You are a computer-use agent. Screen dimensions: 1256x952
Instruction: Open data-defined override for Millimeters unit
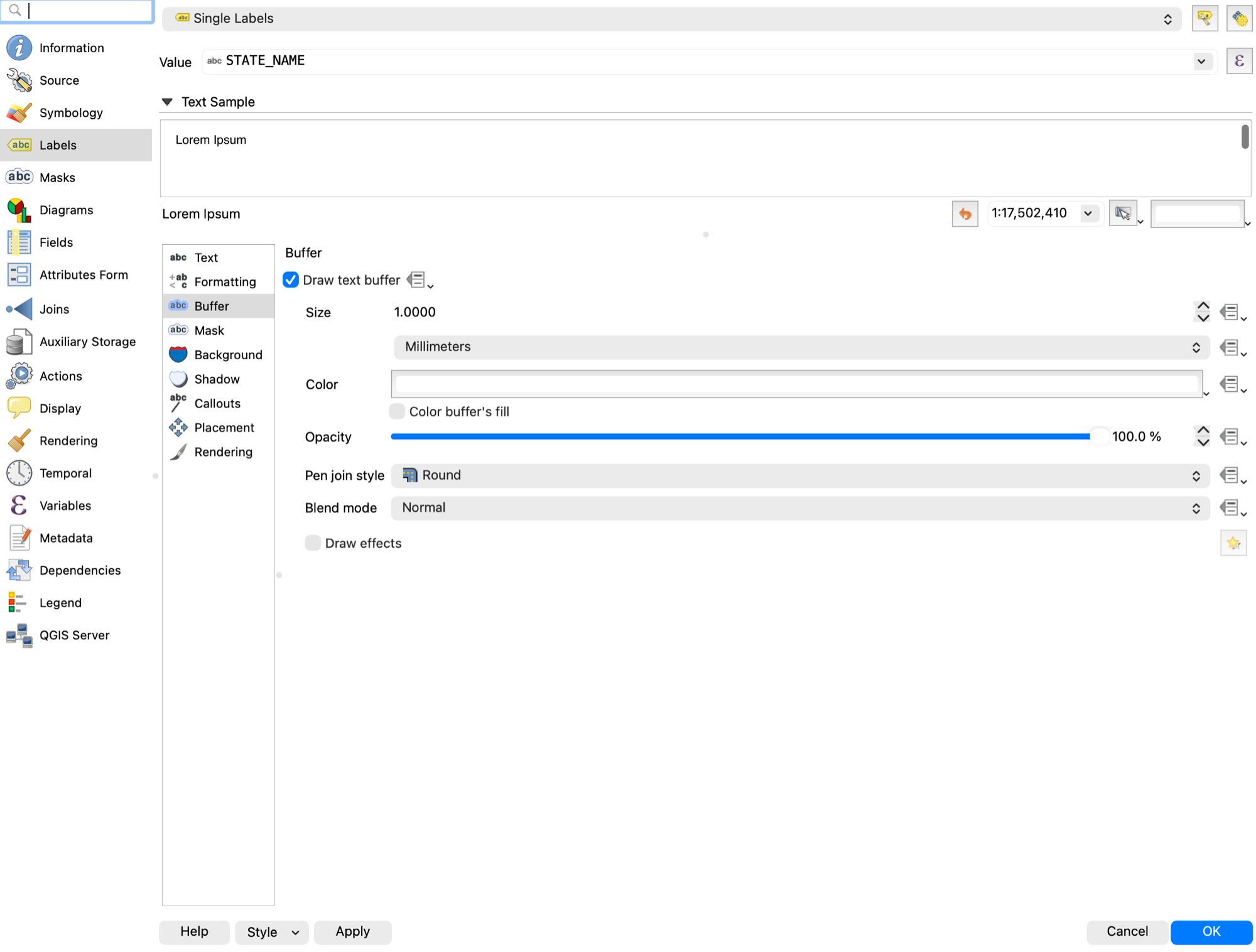click(x=1232, y=347)
